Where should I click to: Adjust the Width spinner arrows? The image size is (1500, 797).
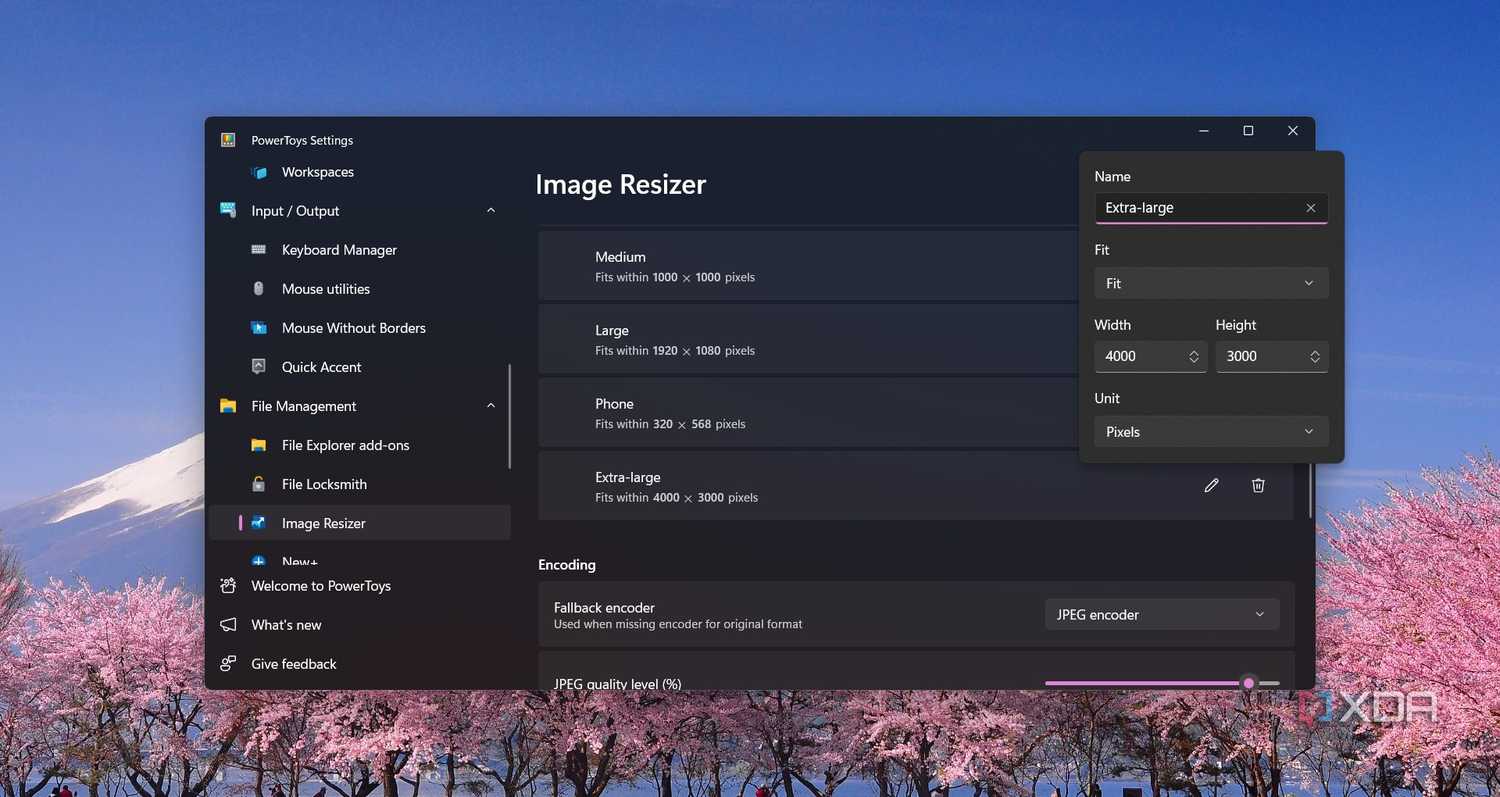click(x=1194, y=357)
